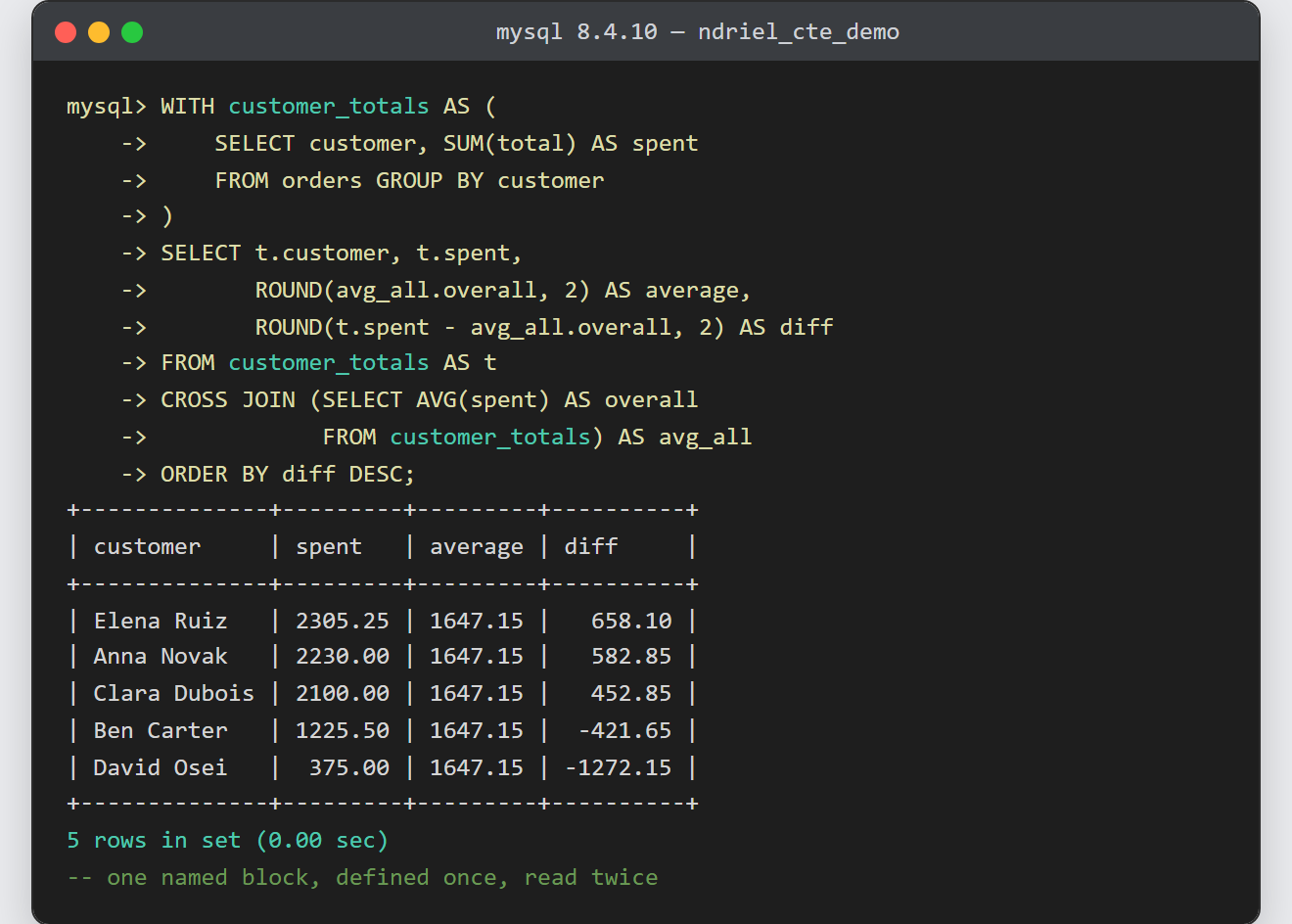Click the window title 'mysql 8.4.10 — ndriel_cte_demo'
This screenshot has width=1292, height=924.
(x=698, y=32)
